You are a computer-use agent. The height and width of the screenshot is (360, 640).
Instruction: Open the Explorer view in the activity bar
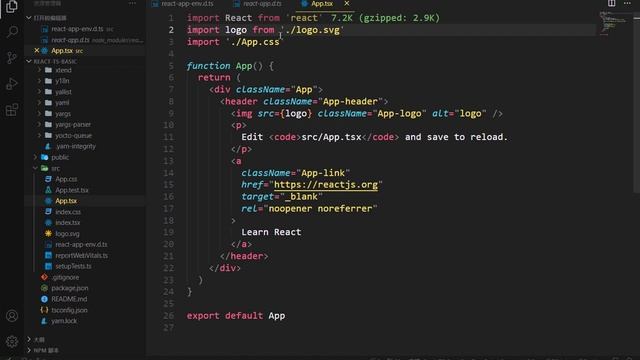tap(11, 7)
